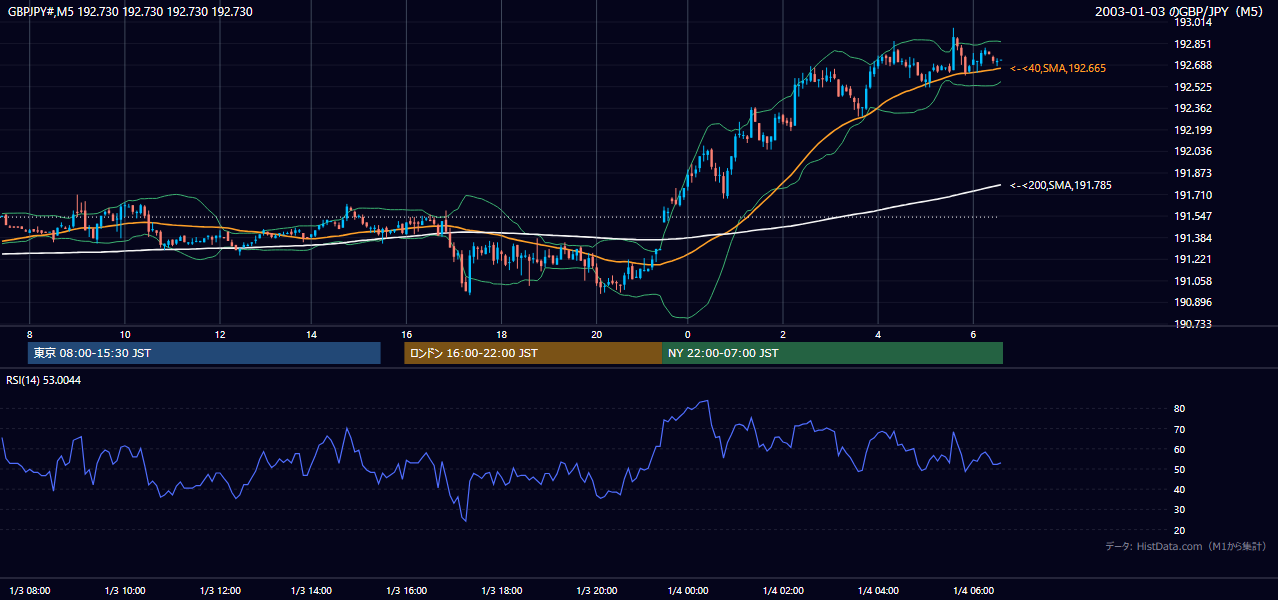Click hour label 10 under the price chart

[x=124, y=334]
